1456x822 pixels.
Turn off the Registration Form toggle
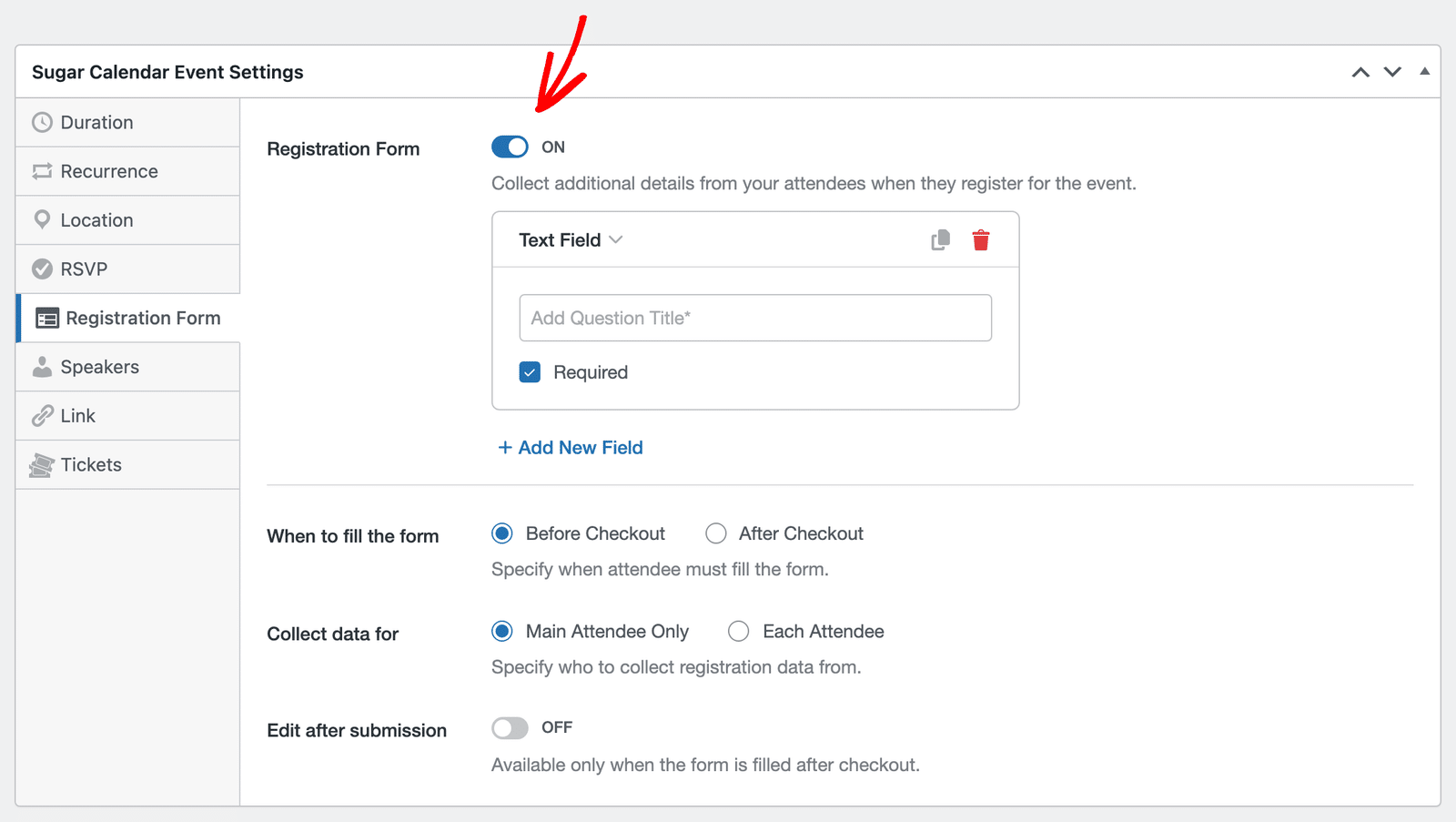click(x=510, y=147)
